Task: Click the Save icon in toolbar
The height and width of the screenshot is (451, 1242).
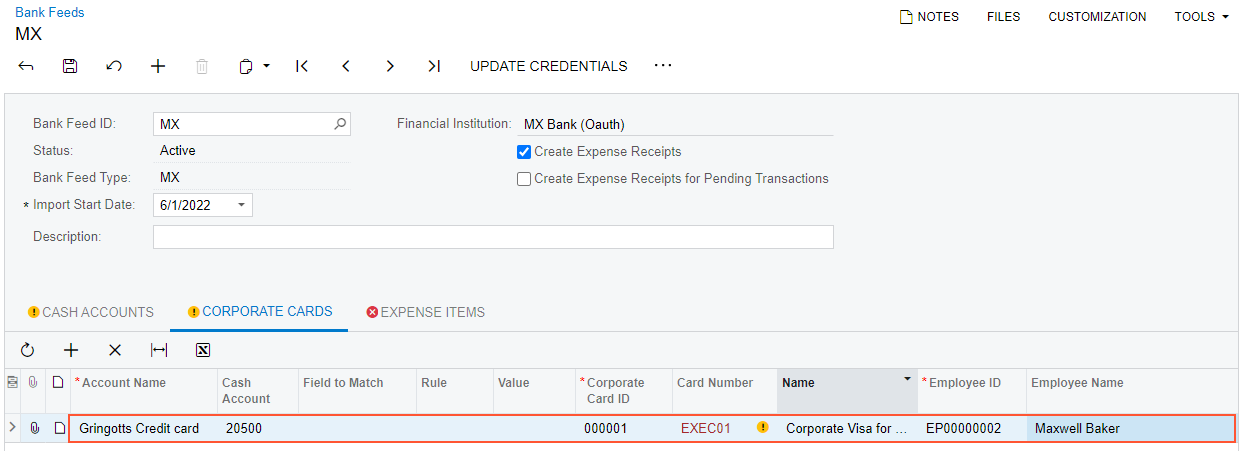Action: coord(70,66)
